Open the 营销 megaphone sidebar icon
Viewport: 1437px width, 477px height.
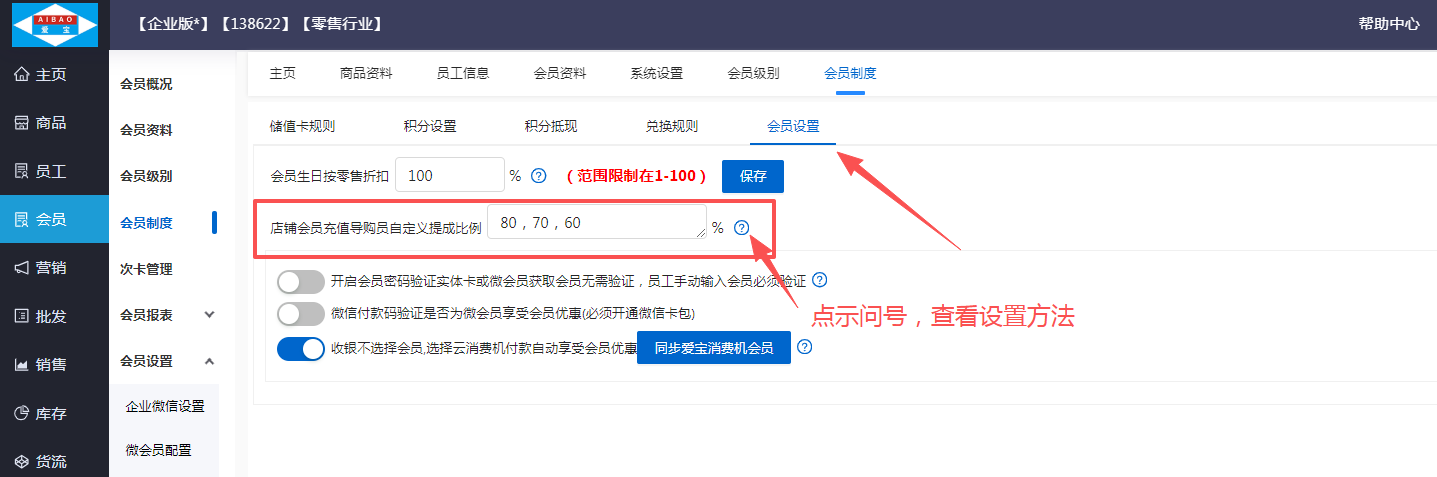21,268
